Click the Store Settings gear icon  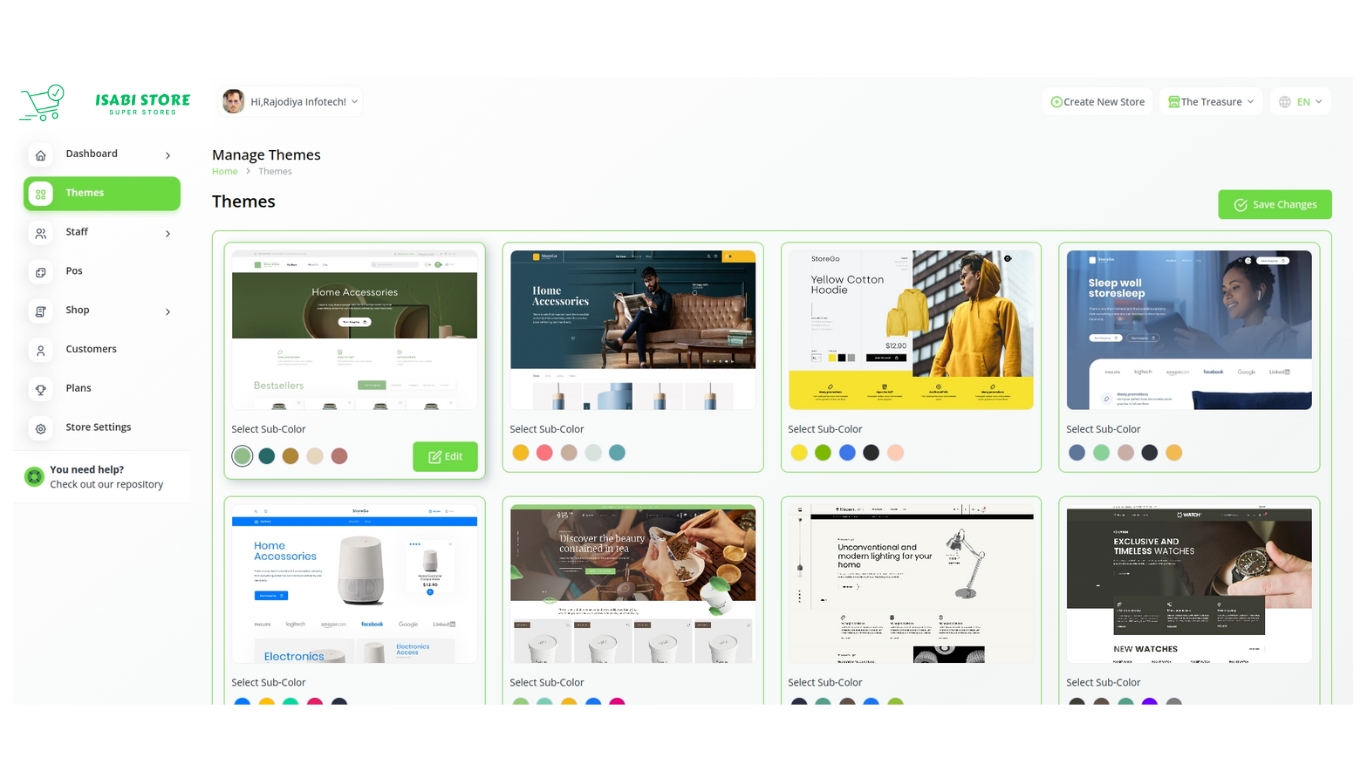41,428
